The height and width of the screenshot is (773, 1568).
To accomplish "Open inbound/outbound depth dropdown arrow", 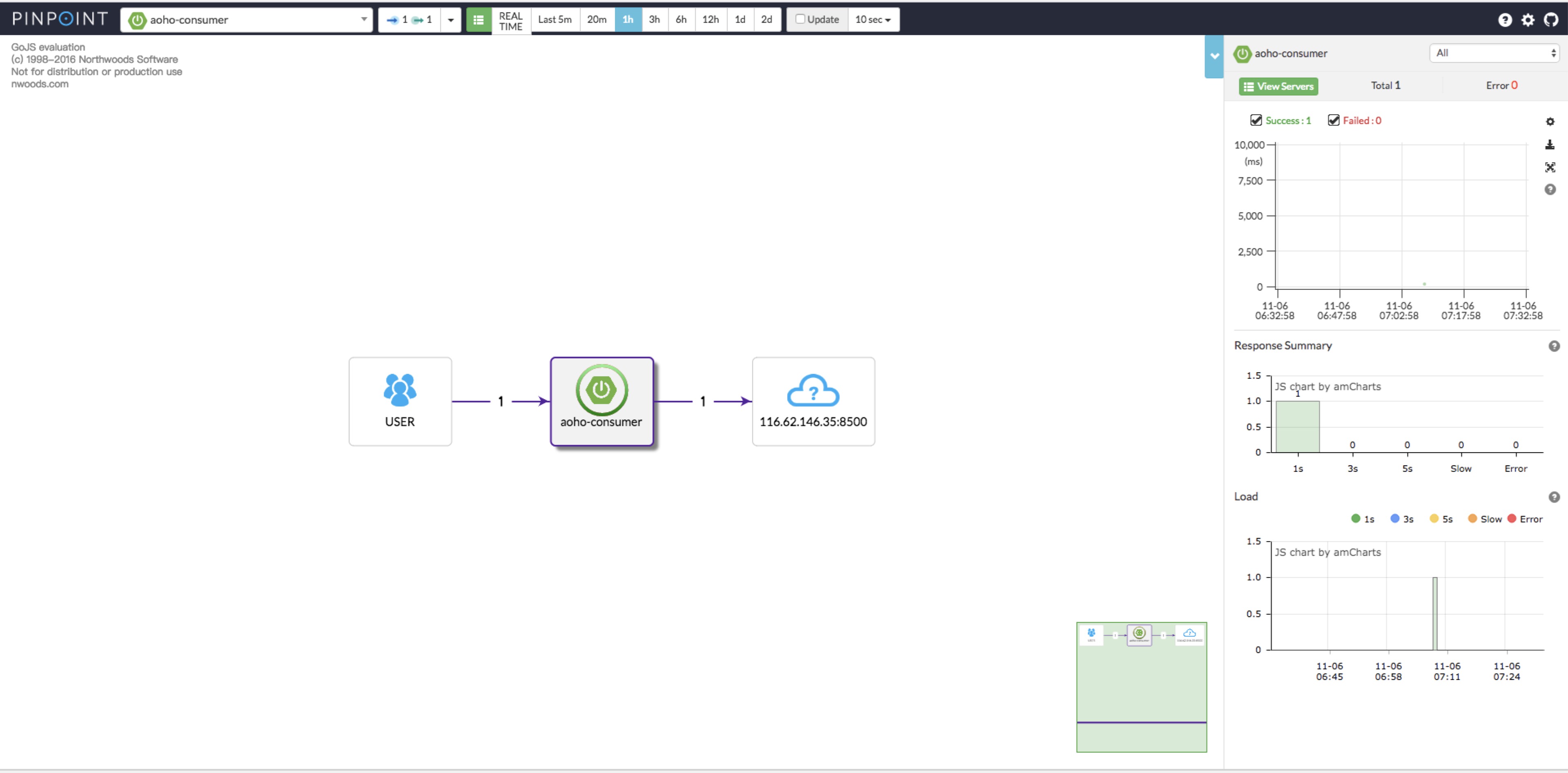I will (450, 20).
